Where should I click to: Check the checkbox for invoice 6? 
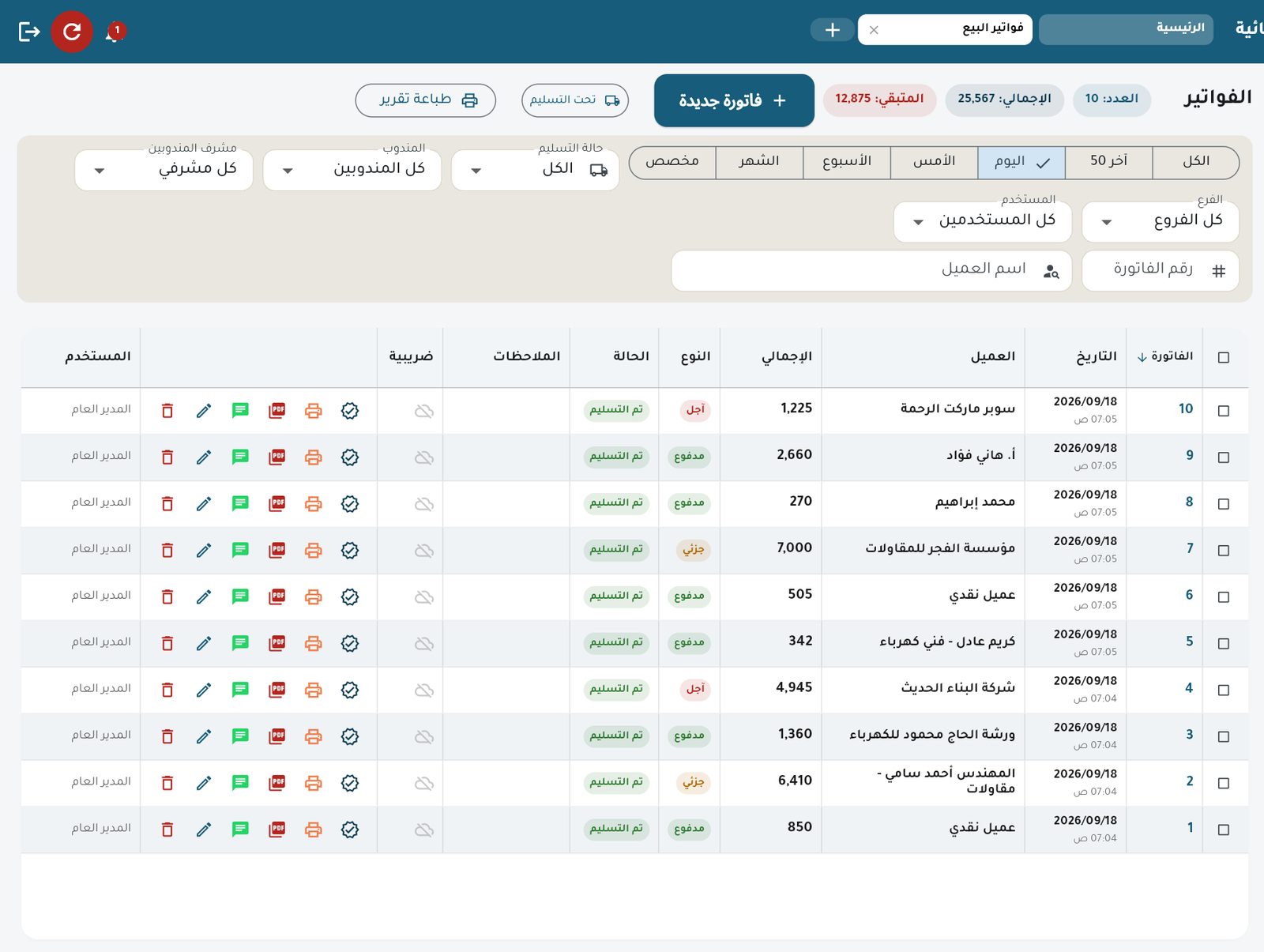click(x=1224, y=597)
